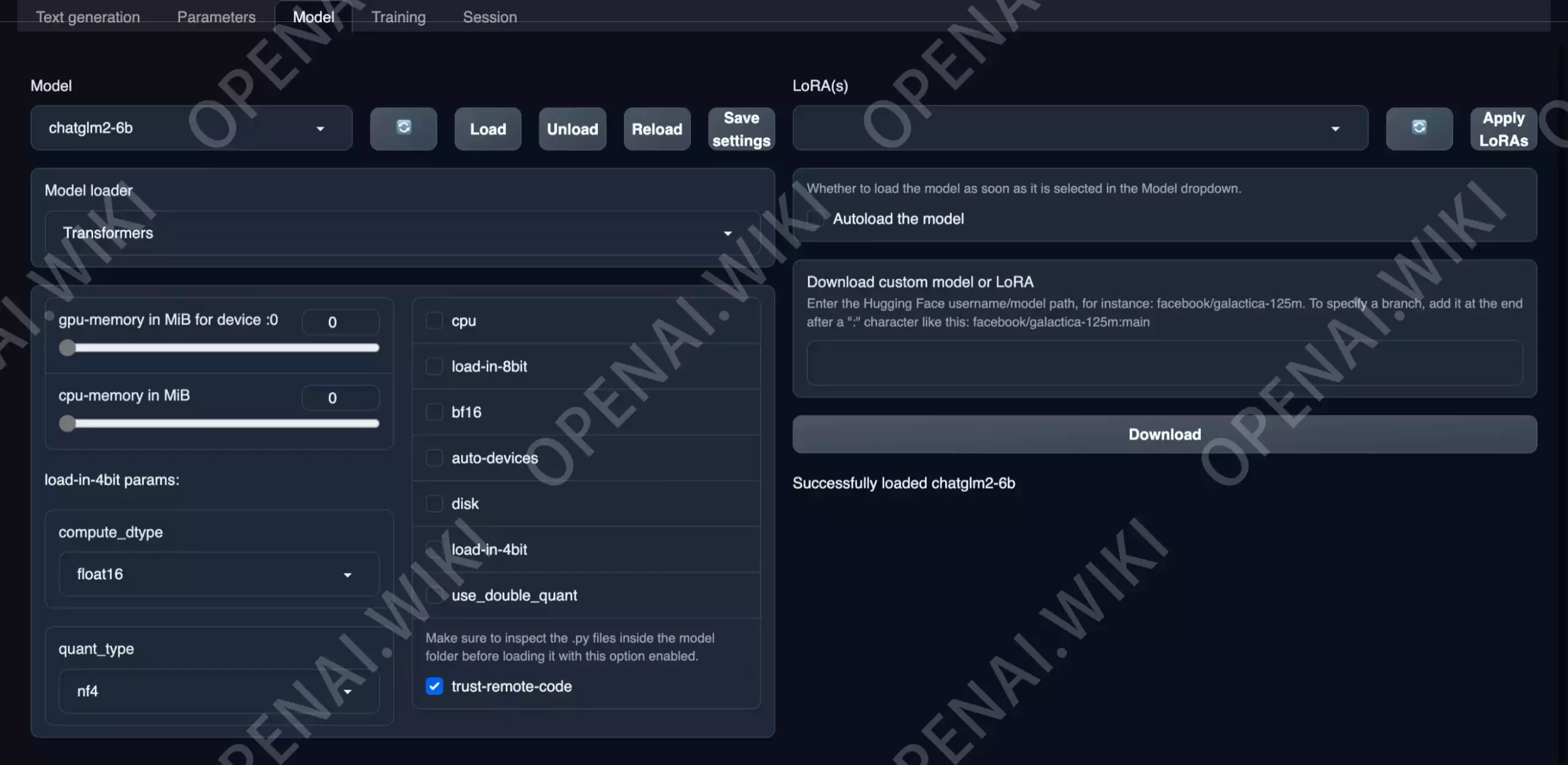The width and height of the screenshot is (1568, 765).
Task: Click 'Successfully loaded chatglm2-6b' status text
Action: click(903, 483)
